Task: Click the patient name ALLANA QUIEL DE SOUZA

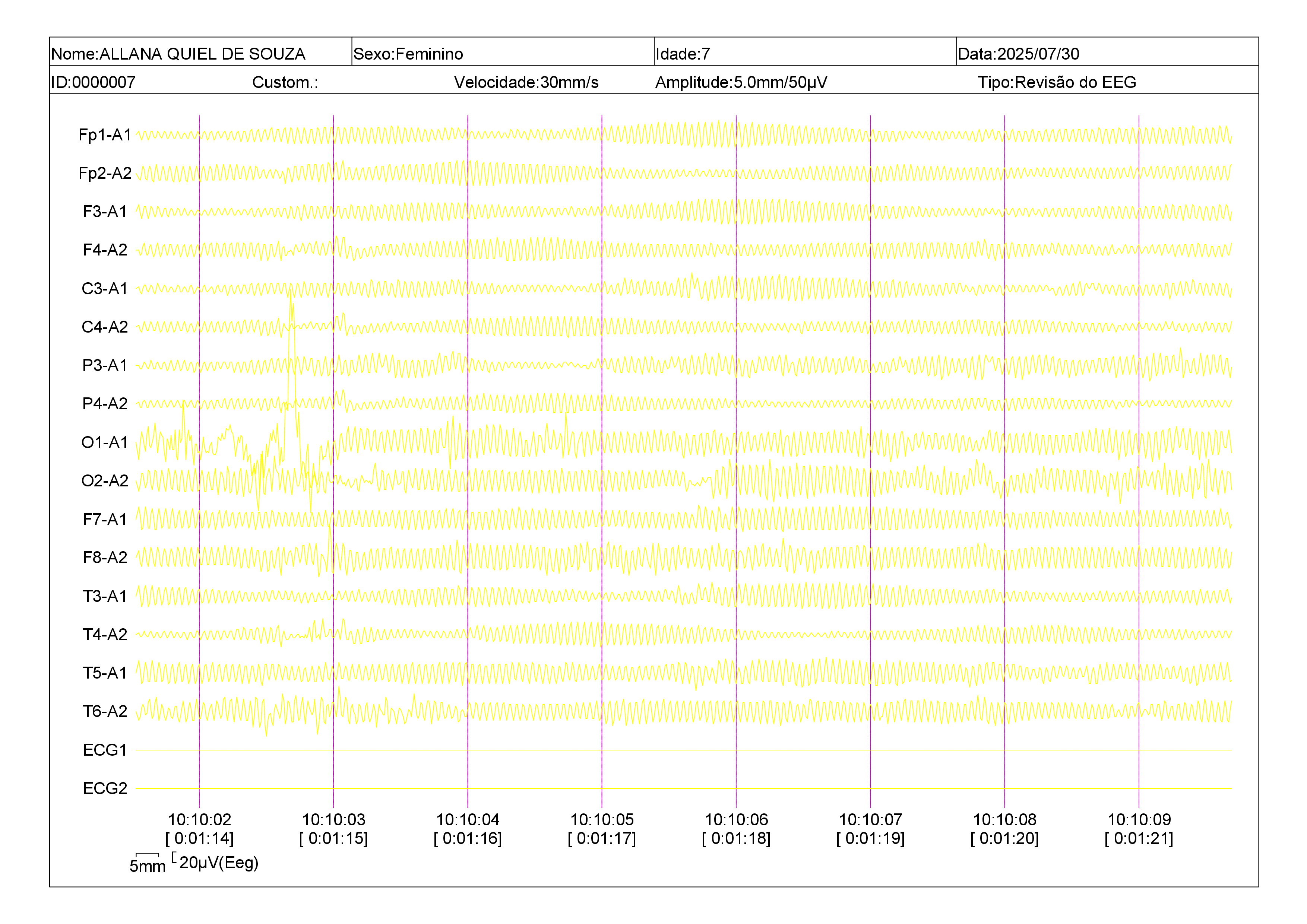Action: (202, 54)
